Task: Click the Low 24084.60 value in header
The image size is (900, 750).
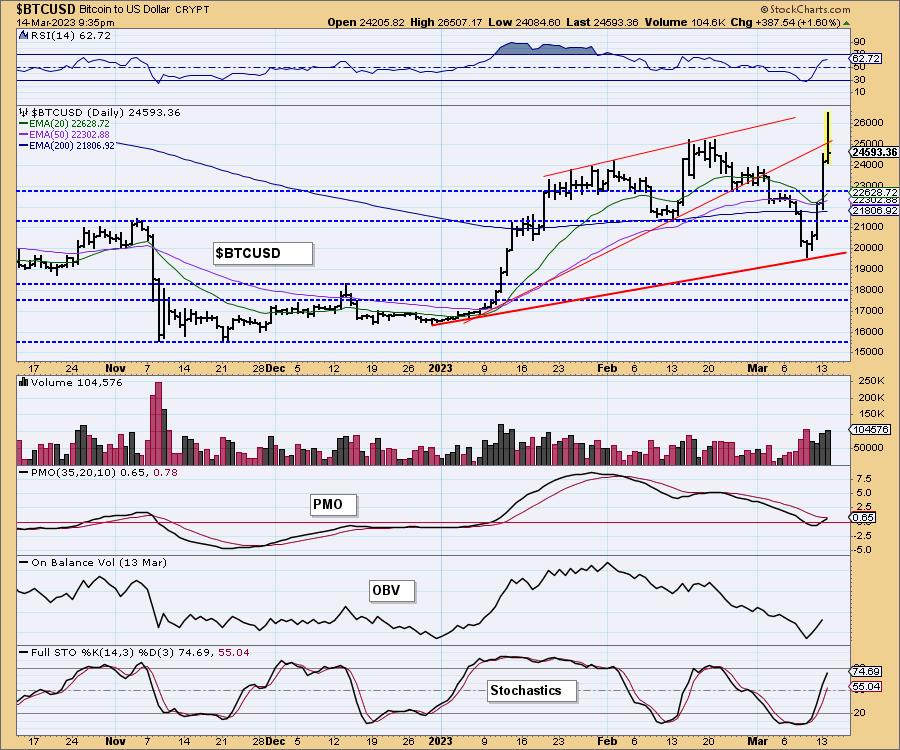Action: click(x=525, y=22)
